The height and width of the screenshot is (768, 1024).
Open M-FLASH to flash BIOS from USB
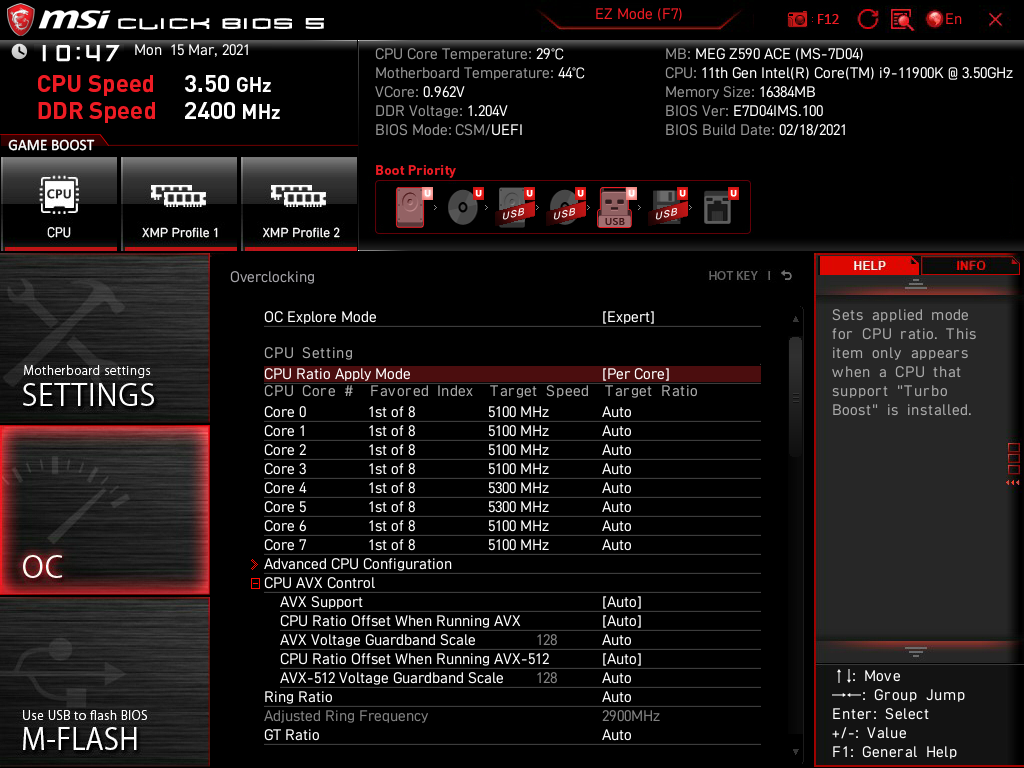coord(104,682)
